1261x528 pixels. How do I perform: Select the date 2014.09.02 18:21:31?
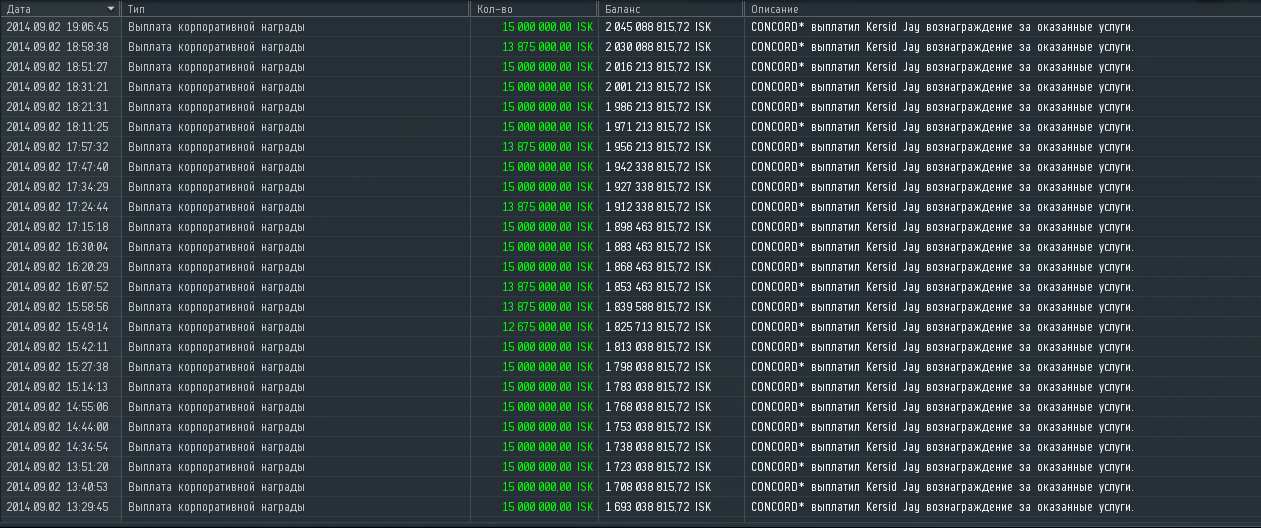(57, 107)
